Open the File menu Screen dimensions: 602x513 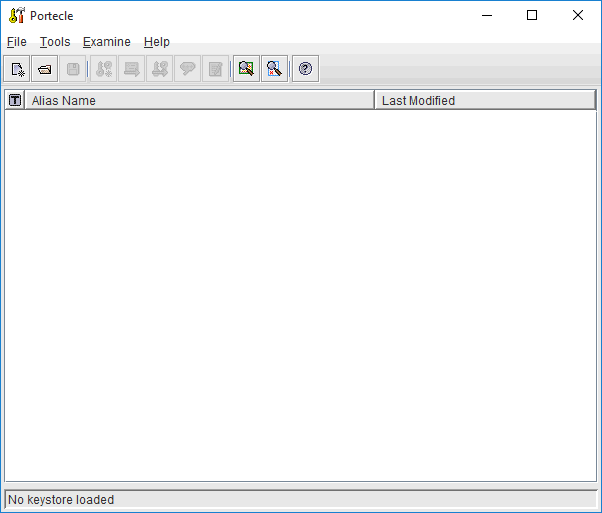(16, 42)
